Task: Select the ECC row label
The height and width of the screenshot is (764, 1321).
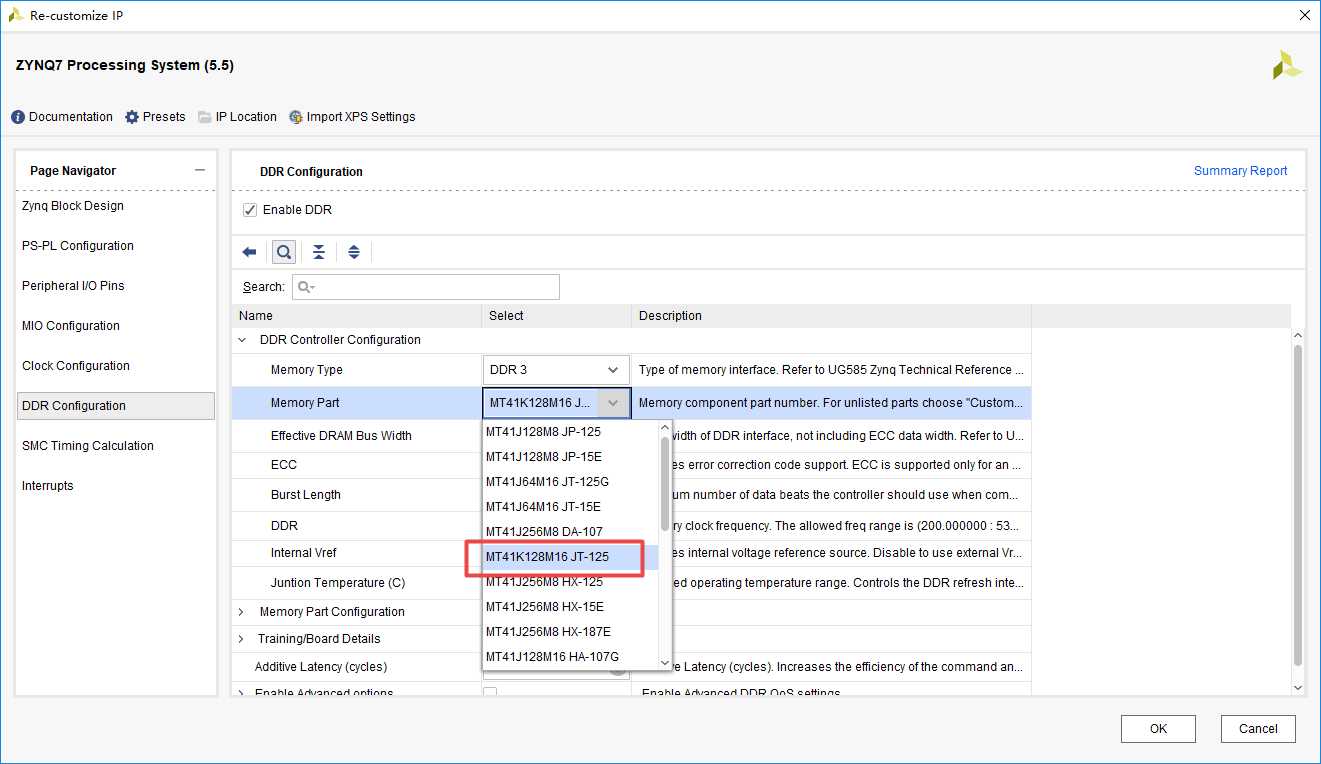Action: click(x=283, y=465)
